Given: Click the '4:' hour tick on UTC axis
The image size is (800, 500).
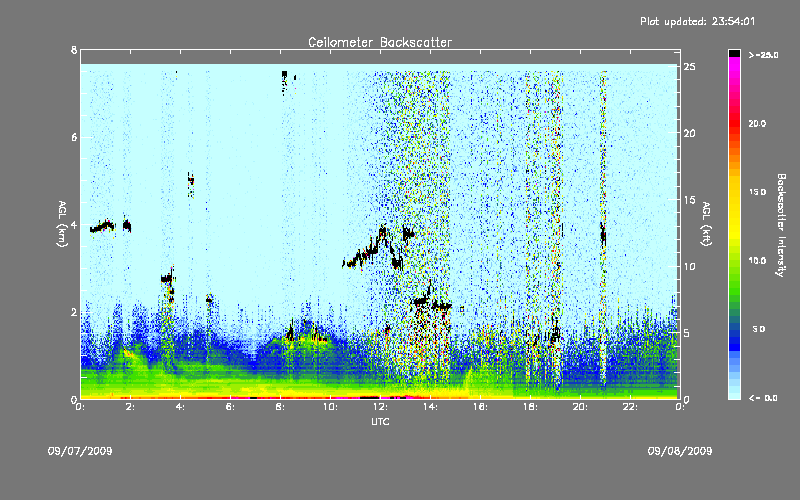Looking at the screenshot, I should click(180, 407).
